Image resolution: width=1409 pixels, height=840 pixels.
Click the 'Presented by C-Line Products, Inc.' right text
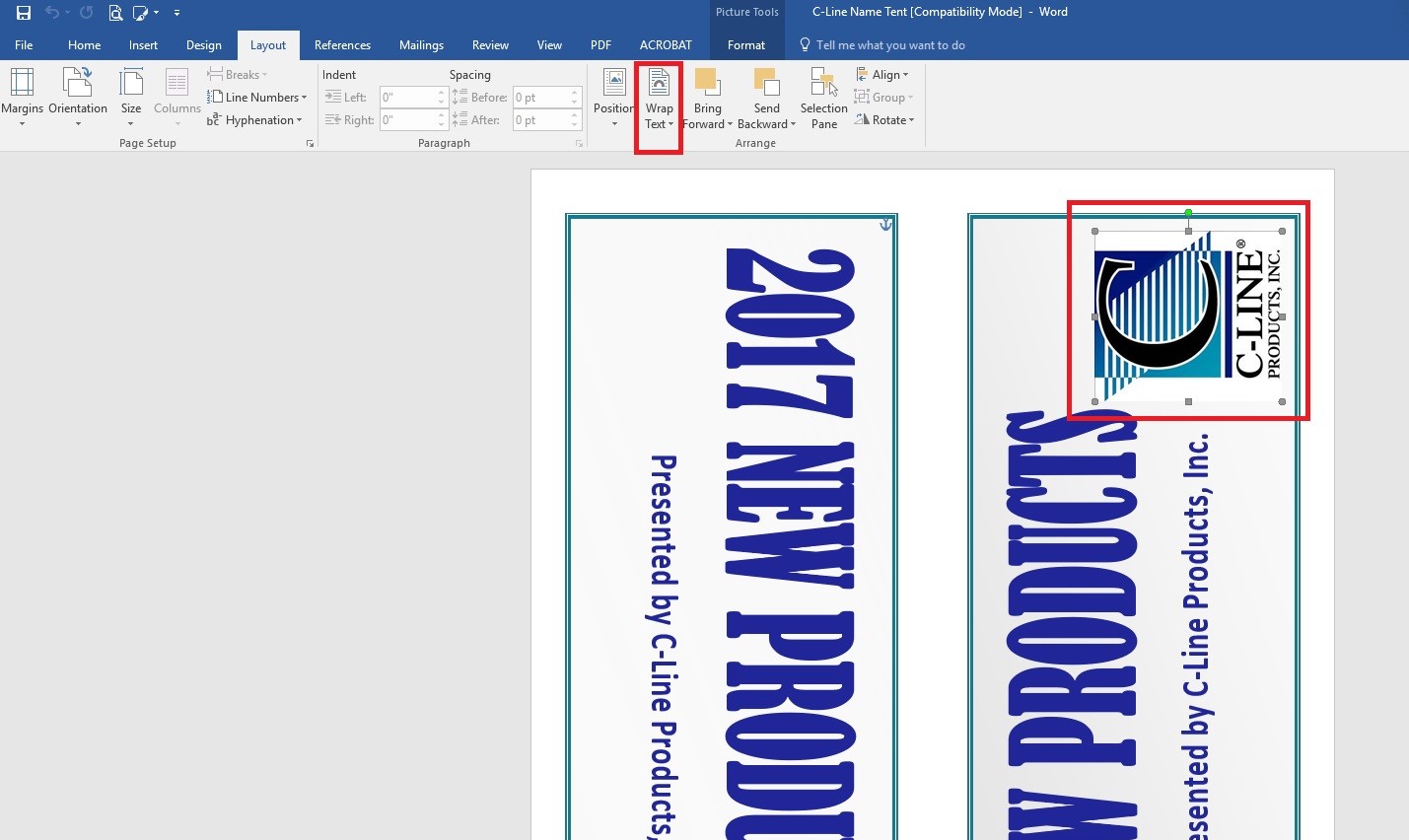click(x=1196, y=636)
